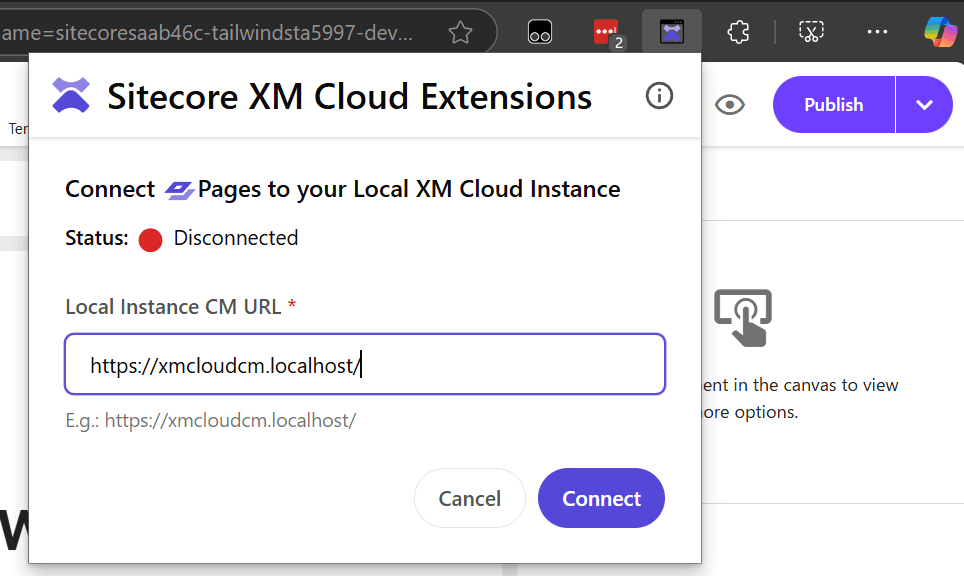Launch Copilot from the browser toolbar
Image resolution: width=964 pixels, height=576 pixels.
[x=940, y=33]
